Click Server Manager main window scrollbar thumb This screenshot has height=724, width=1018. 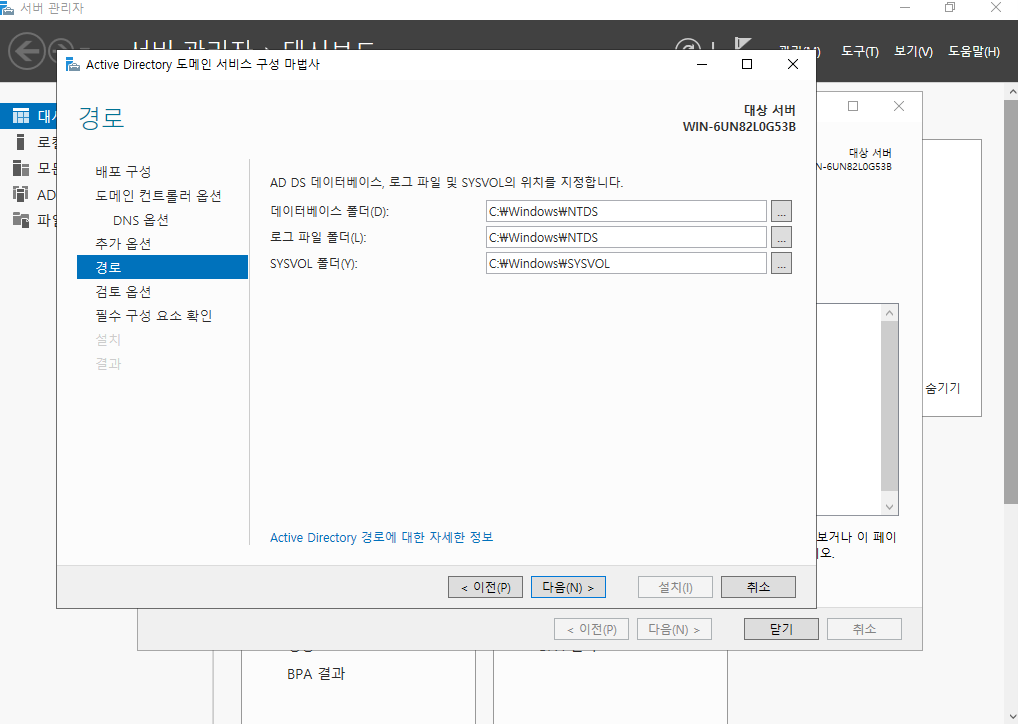1011,301
